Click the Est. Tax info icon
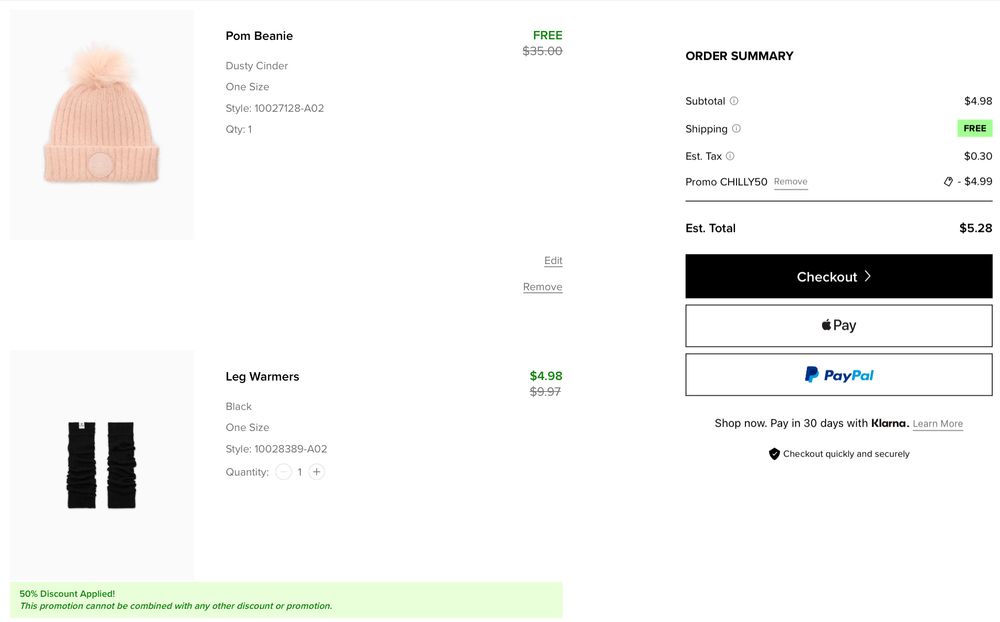Screen dimensions: 1000x622 pyautogui.click(x=730, y=156)
